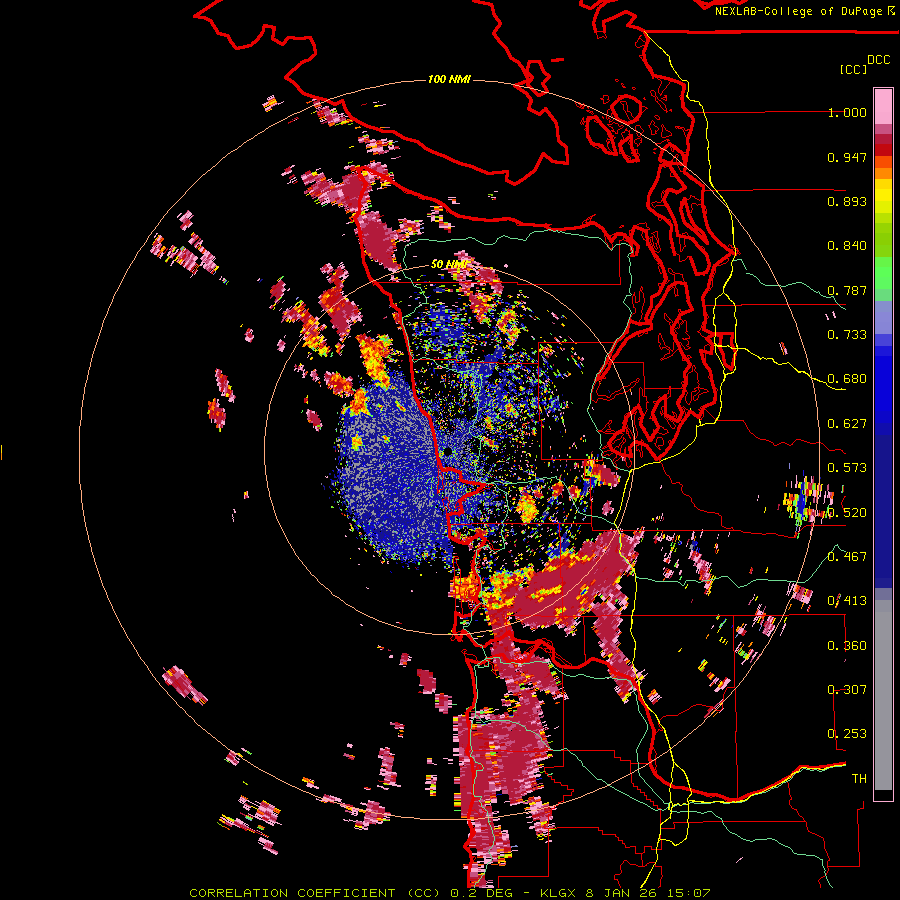Click the 0.627 color scale value
Viewport: 900px width, 900px height.
click(847, 424)
